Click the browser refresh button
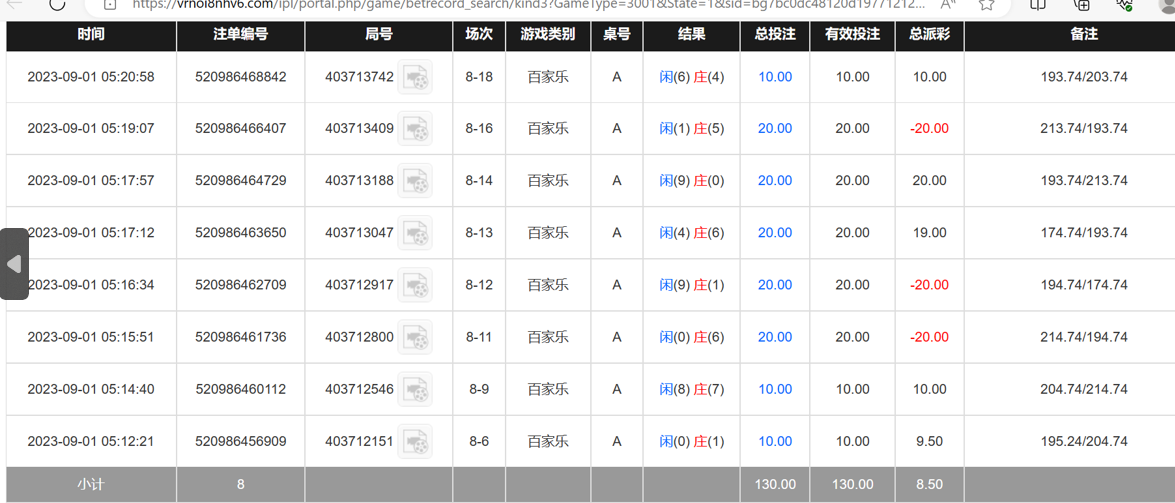1175x503 pixels. (x=57, y=4)
